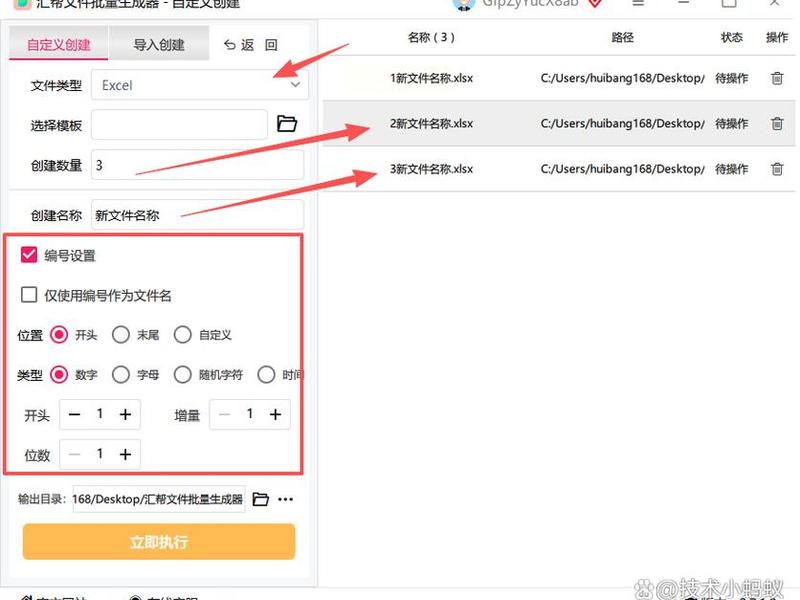
Task: Open template folder browse icon
Action: tap(287, 123)
